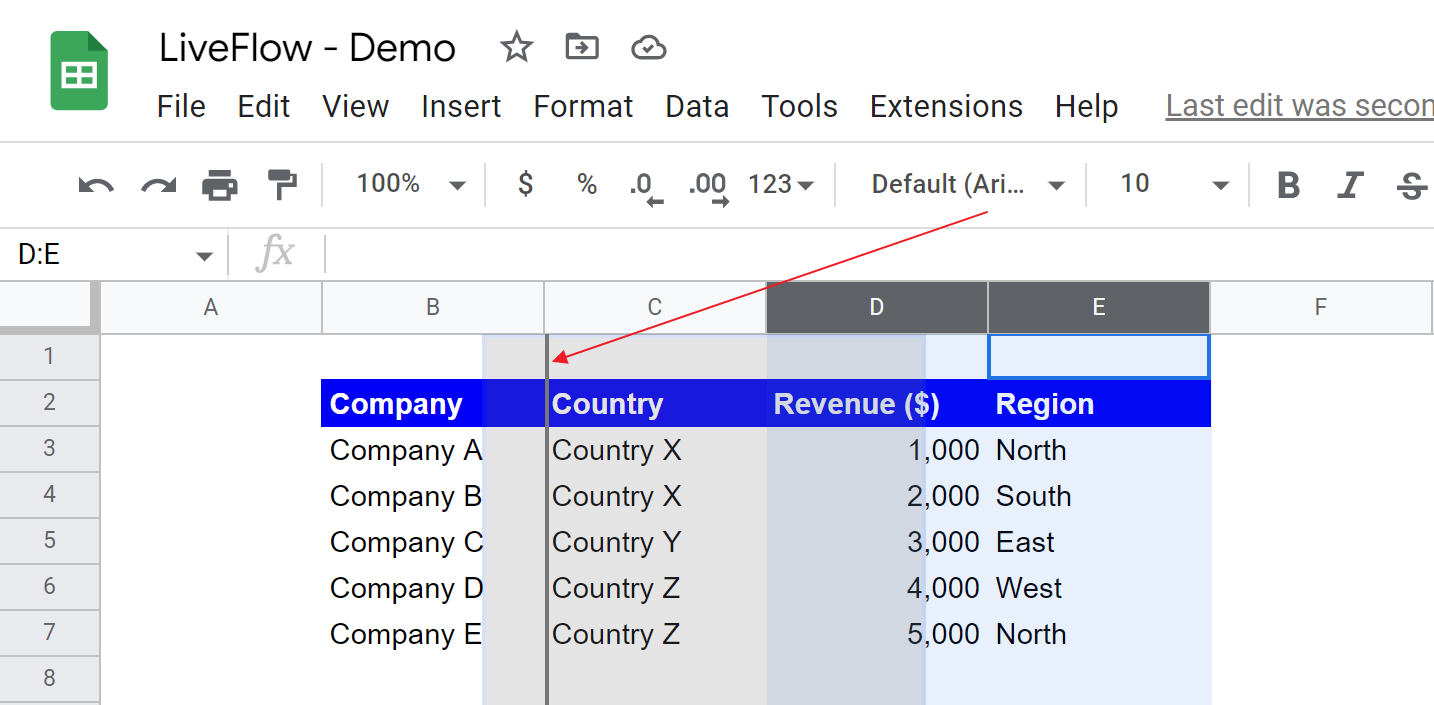Click the cloud saved status indicator
Screen dimensions: 1434x705
point(648,47)
